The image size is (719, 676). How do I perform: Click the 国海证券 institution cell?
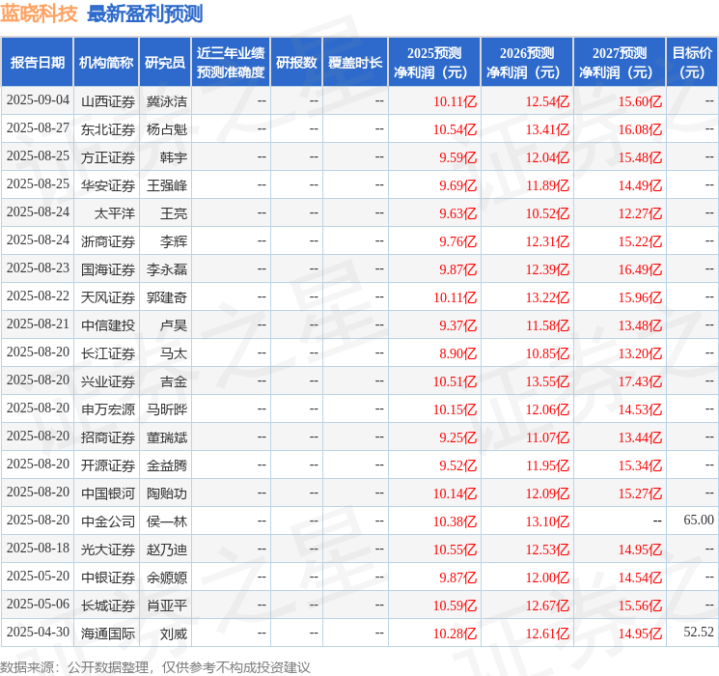pyautogui.click(x=108, y=270)
